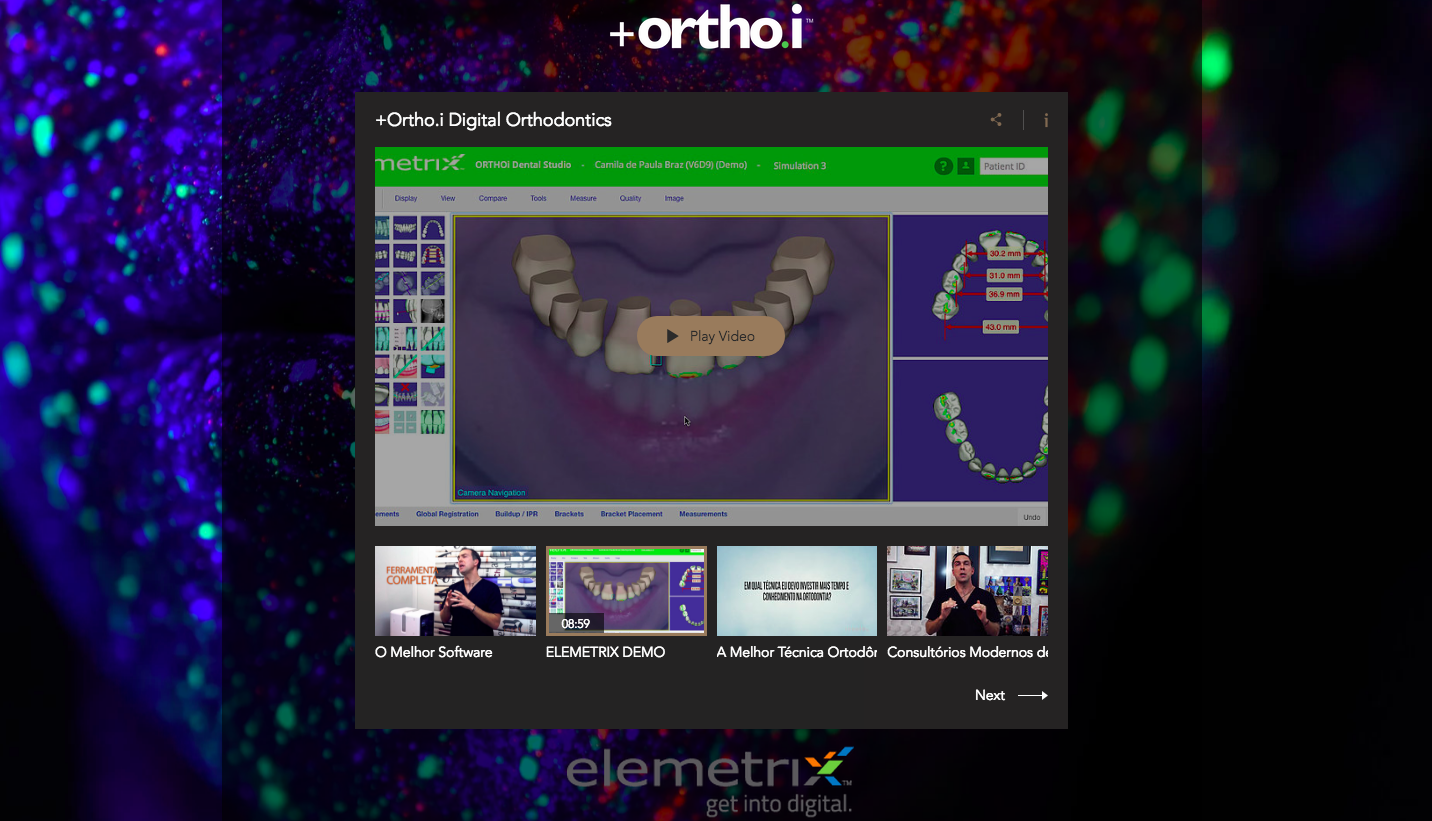The image size is (1432, 821).
Task: Select the upper arch occlusal view icon
Action: (x=433, y=227)
